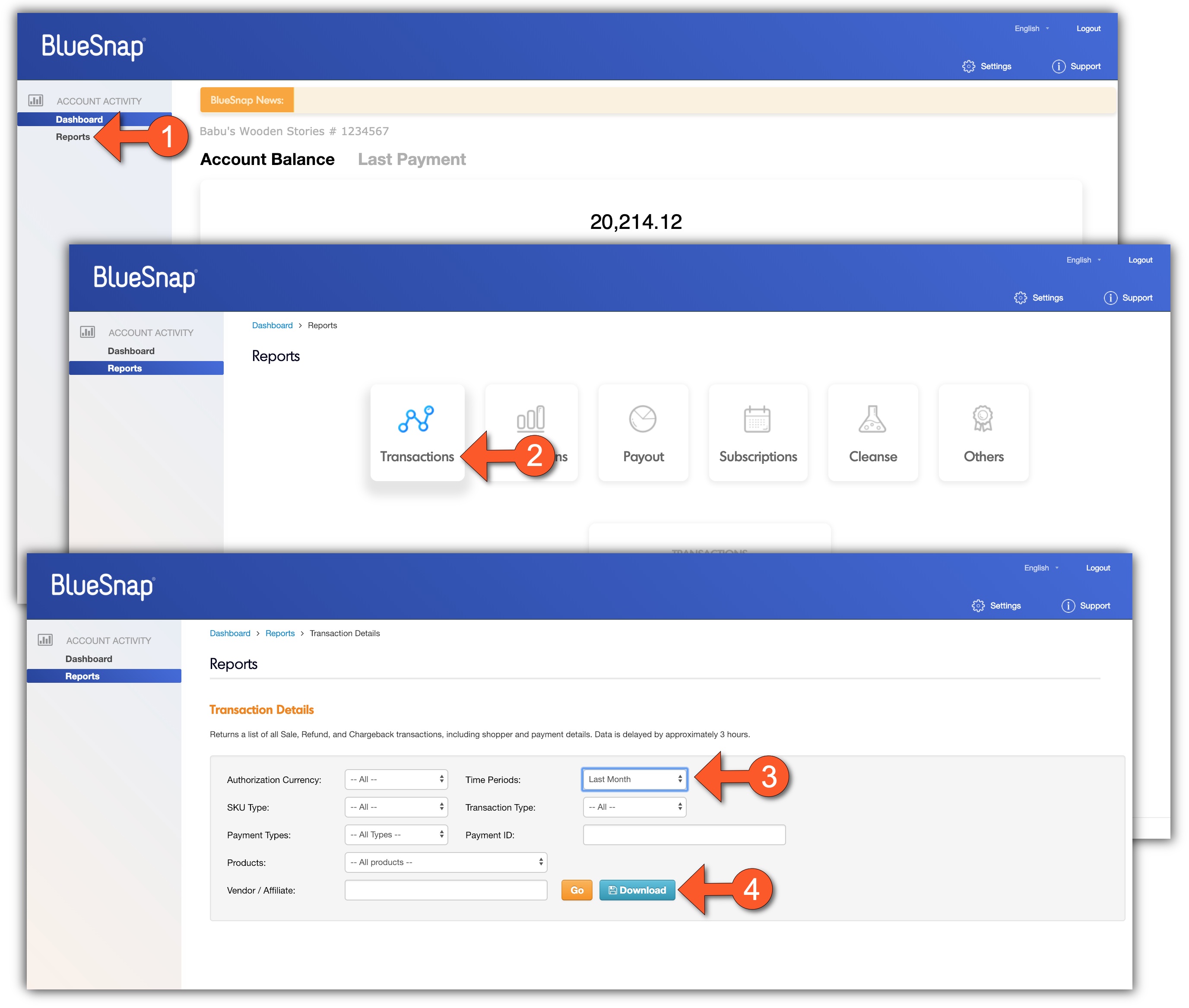Screen dimensions: 1189x1008
Task: Click Support info icon in top window
Action: click(x=1058, y=66)
